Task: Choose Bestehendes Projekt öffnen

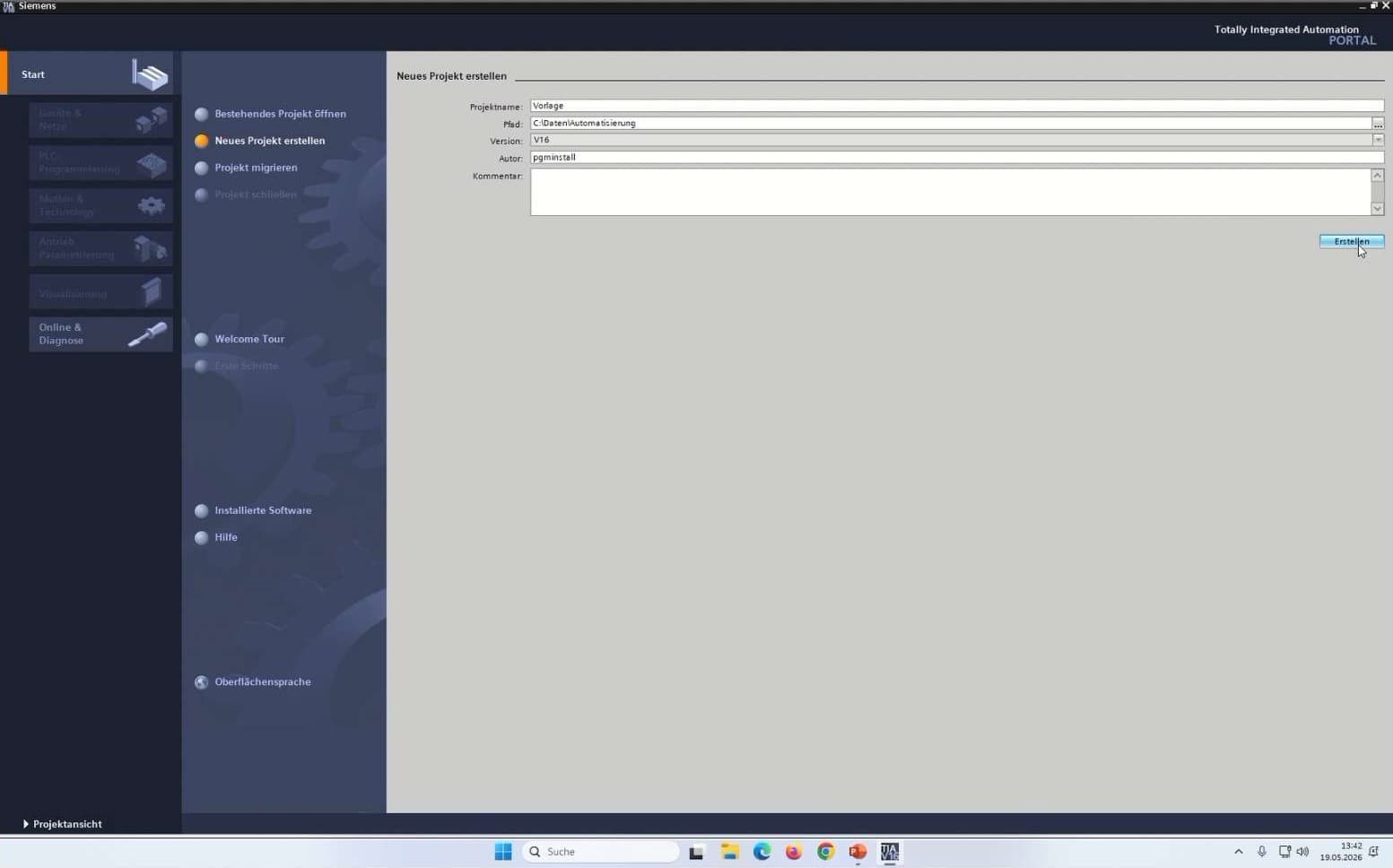Action: pyautogui.click(x=270, y=114)
